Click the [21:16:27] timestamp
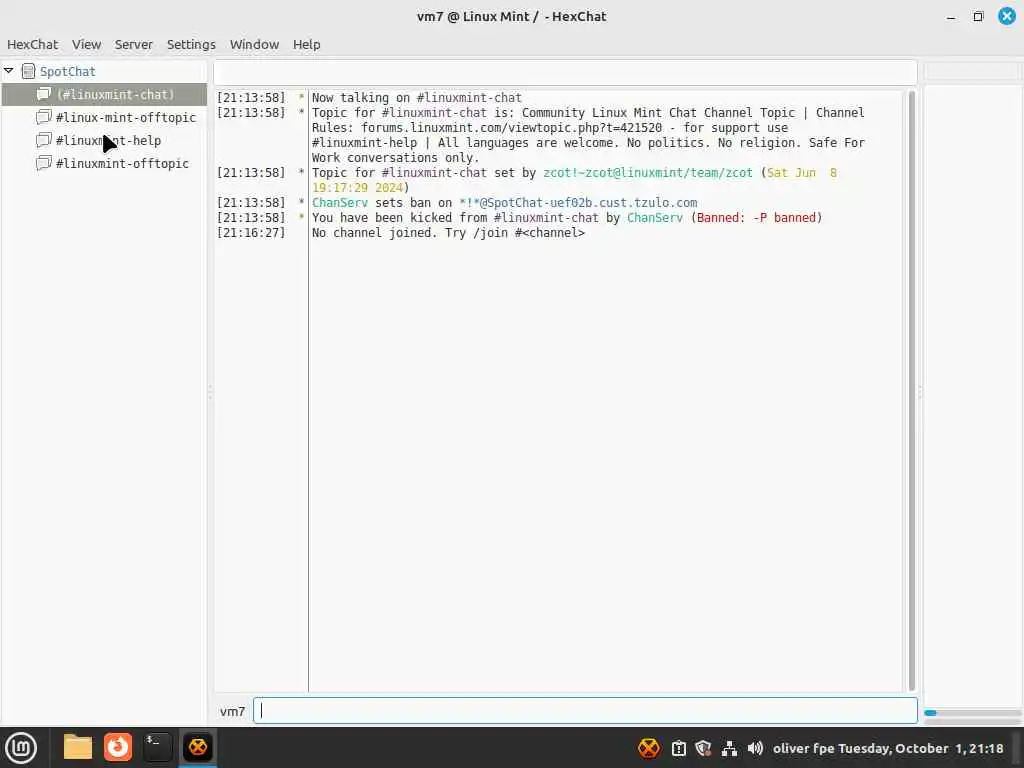 pyautogui.click(x=251, y=233)
